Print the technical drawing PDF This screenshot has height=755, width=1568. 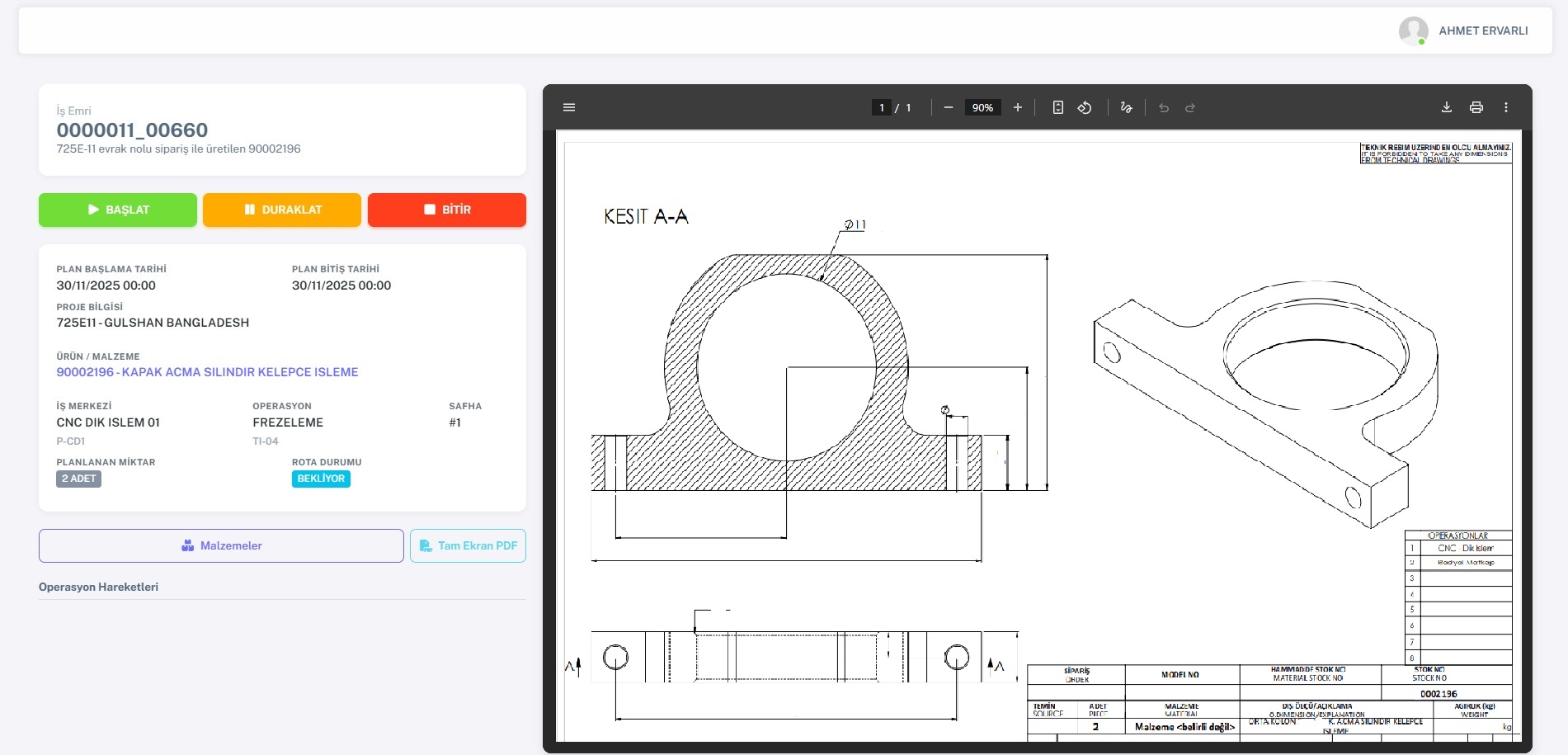click(1476, 107)
